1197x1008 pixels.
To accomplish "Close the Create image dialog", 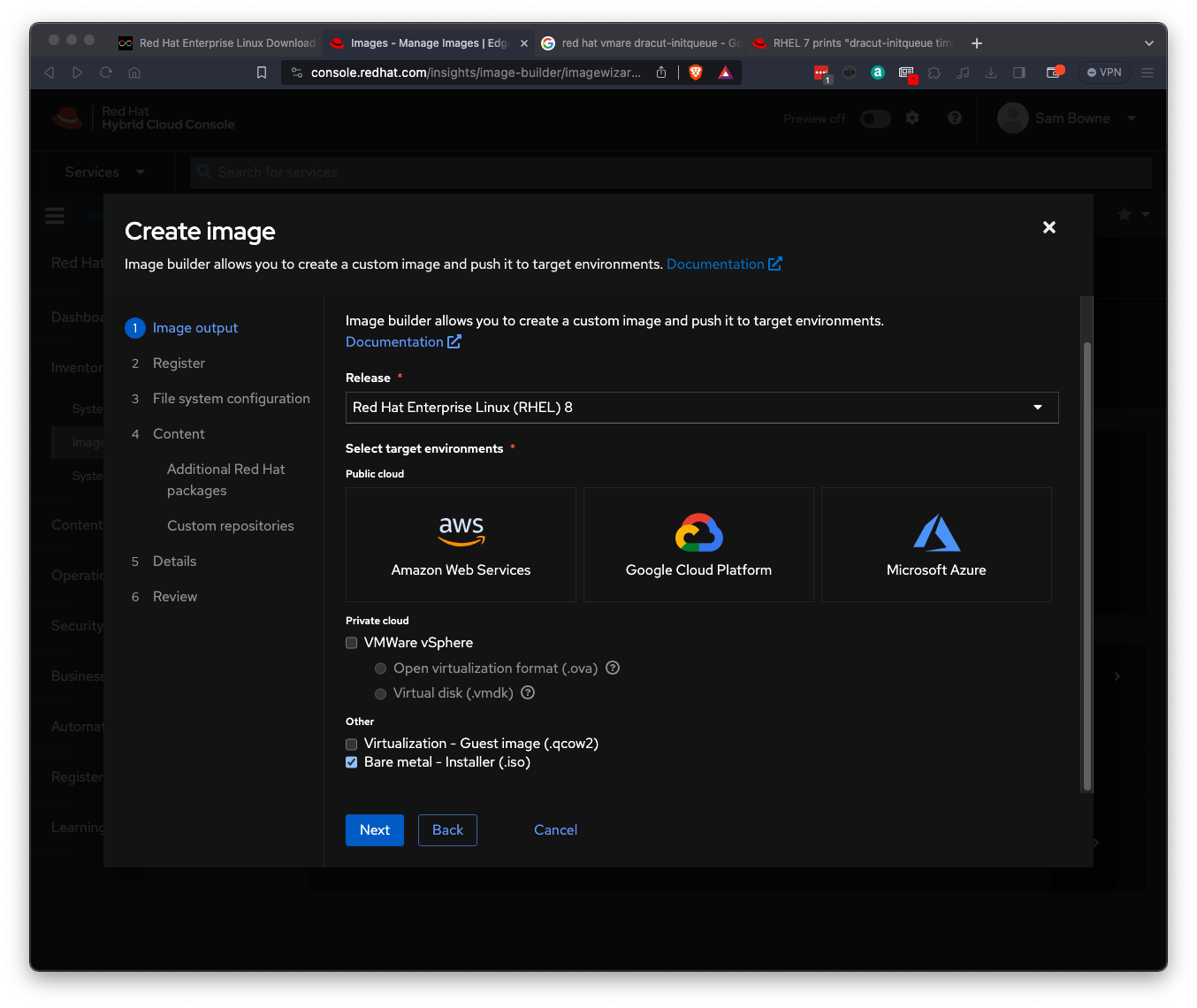I will click(x=1049, y=227).
